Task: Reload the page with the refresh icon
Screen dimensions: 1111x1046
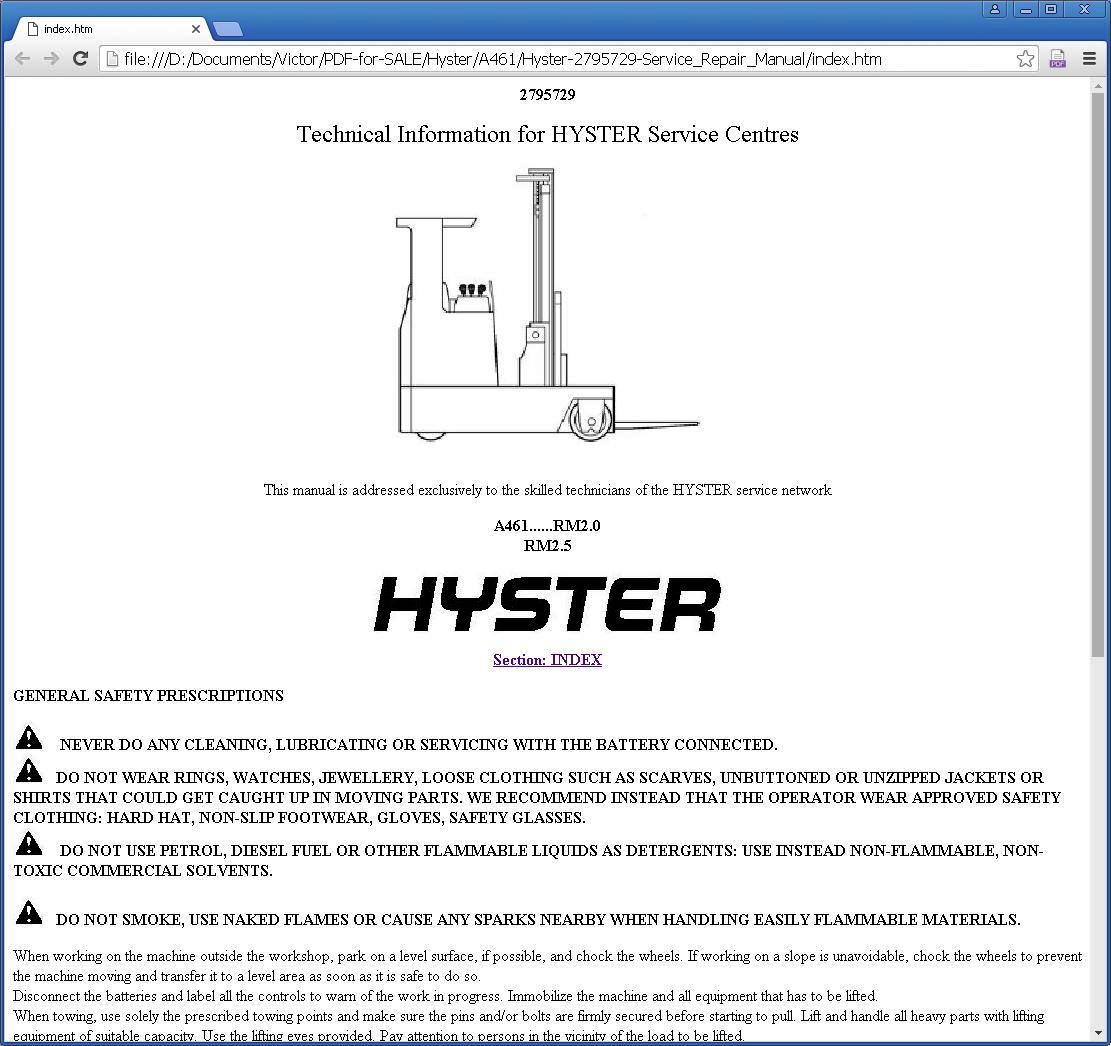Action: coord(80,59)
